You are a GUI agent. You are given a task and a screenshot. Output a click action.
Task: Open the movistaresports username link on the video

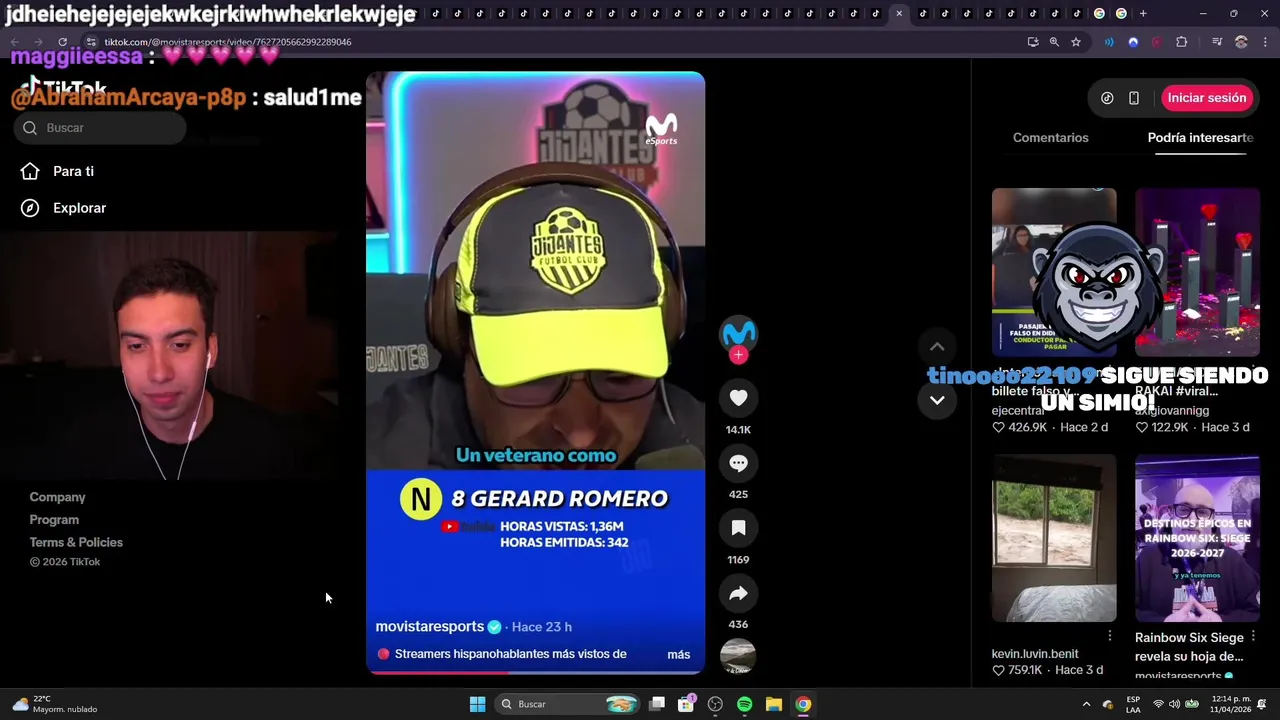430,627
